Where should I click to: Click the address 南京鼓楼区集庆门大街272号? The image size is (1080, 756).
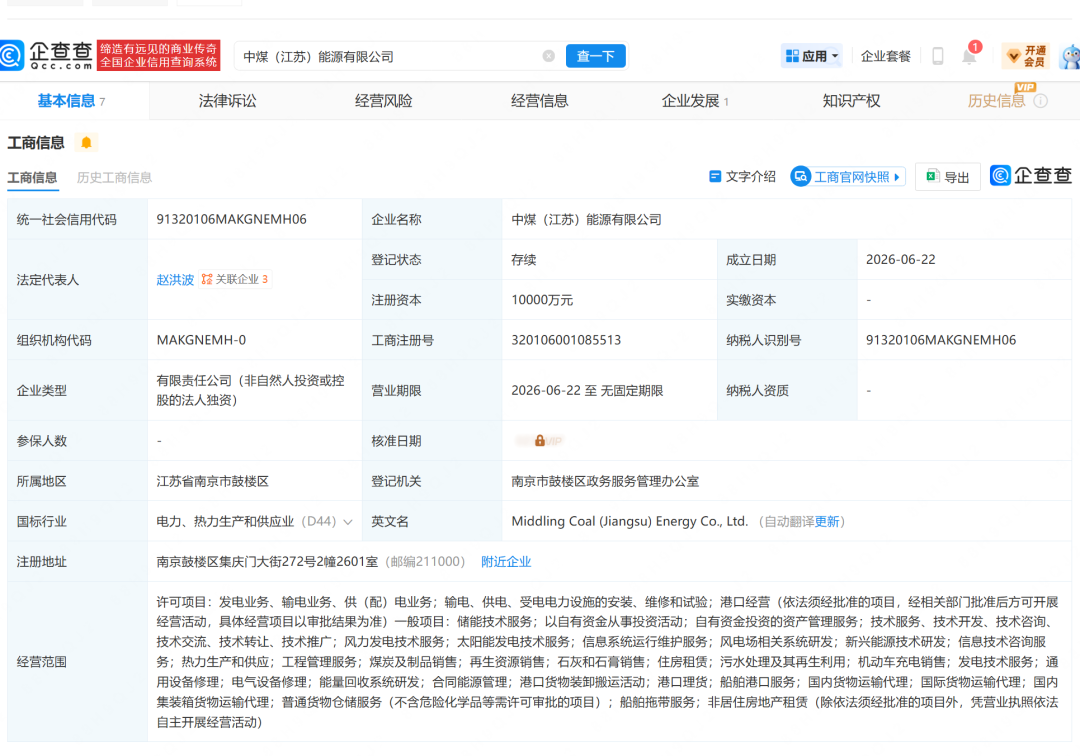click(267, 562)
